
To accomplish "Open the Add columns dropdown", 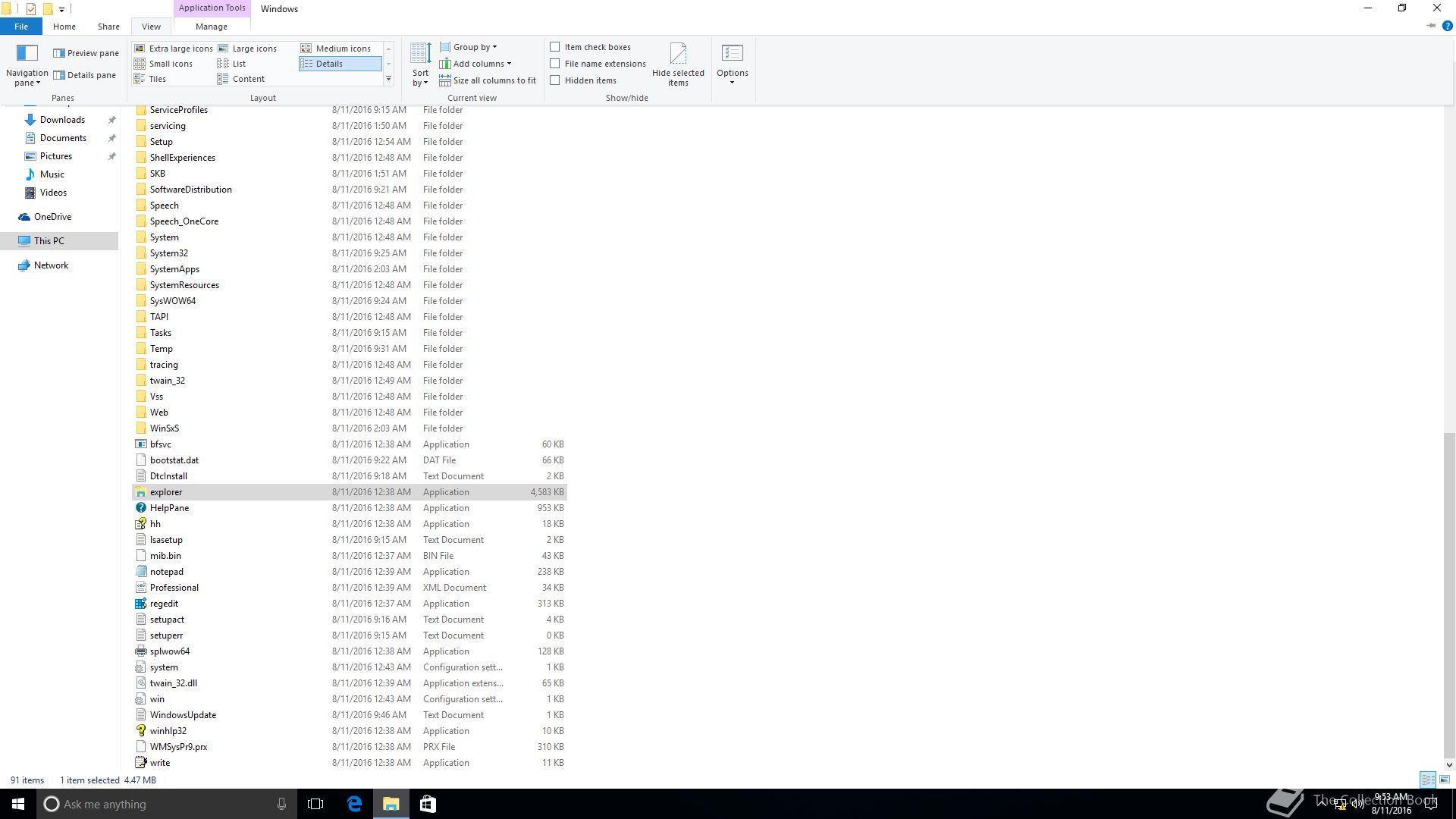I will click(475, 64).
